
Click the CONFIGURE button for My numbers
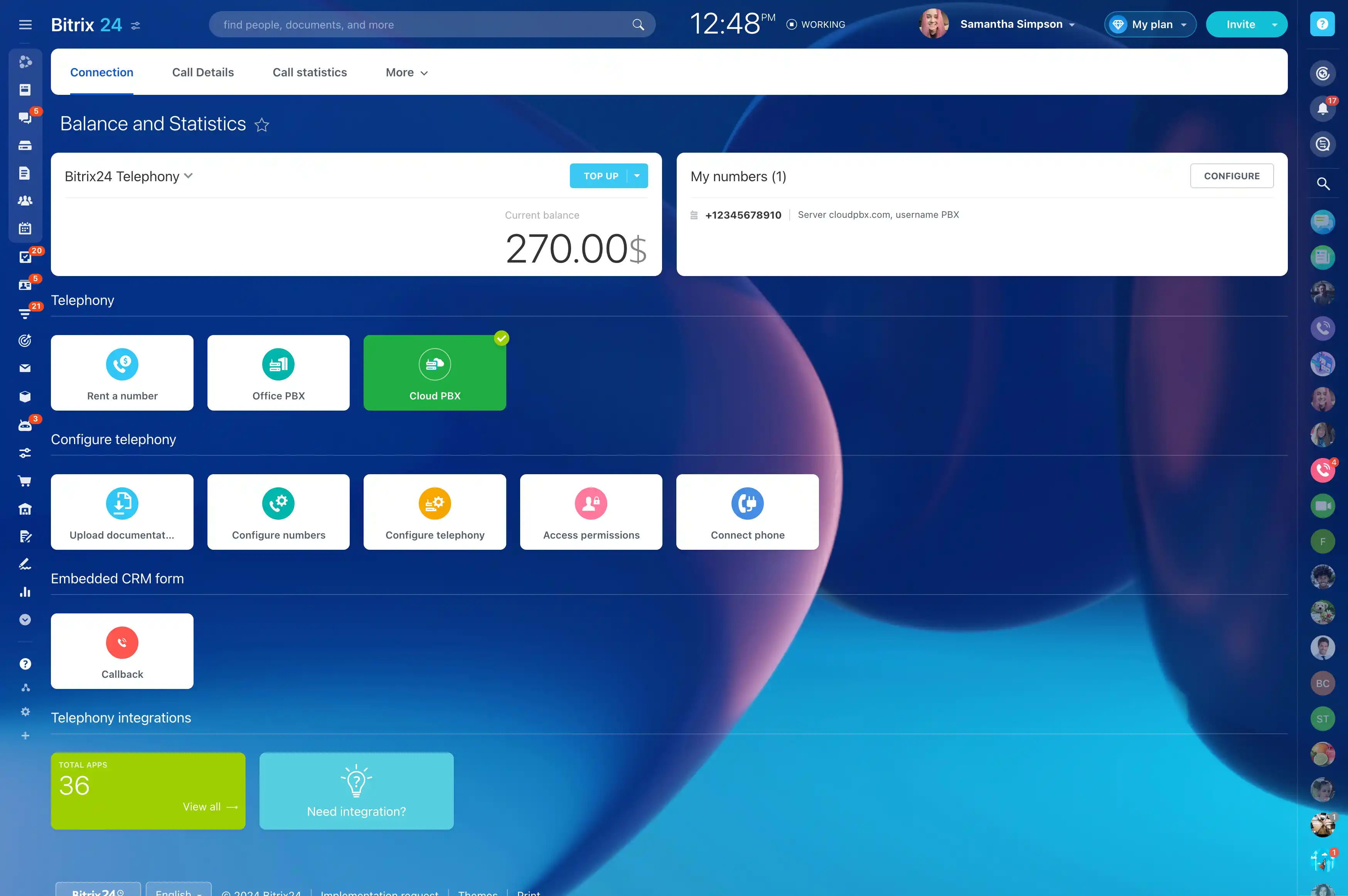[x=1232, y=176]
